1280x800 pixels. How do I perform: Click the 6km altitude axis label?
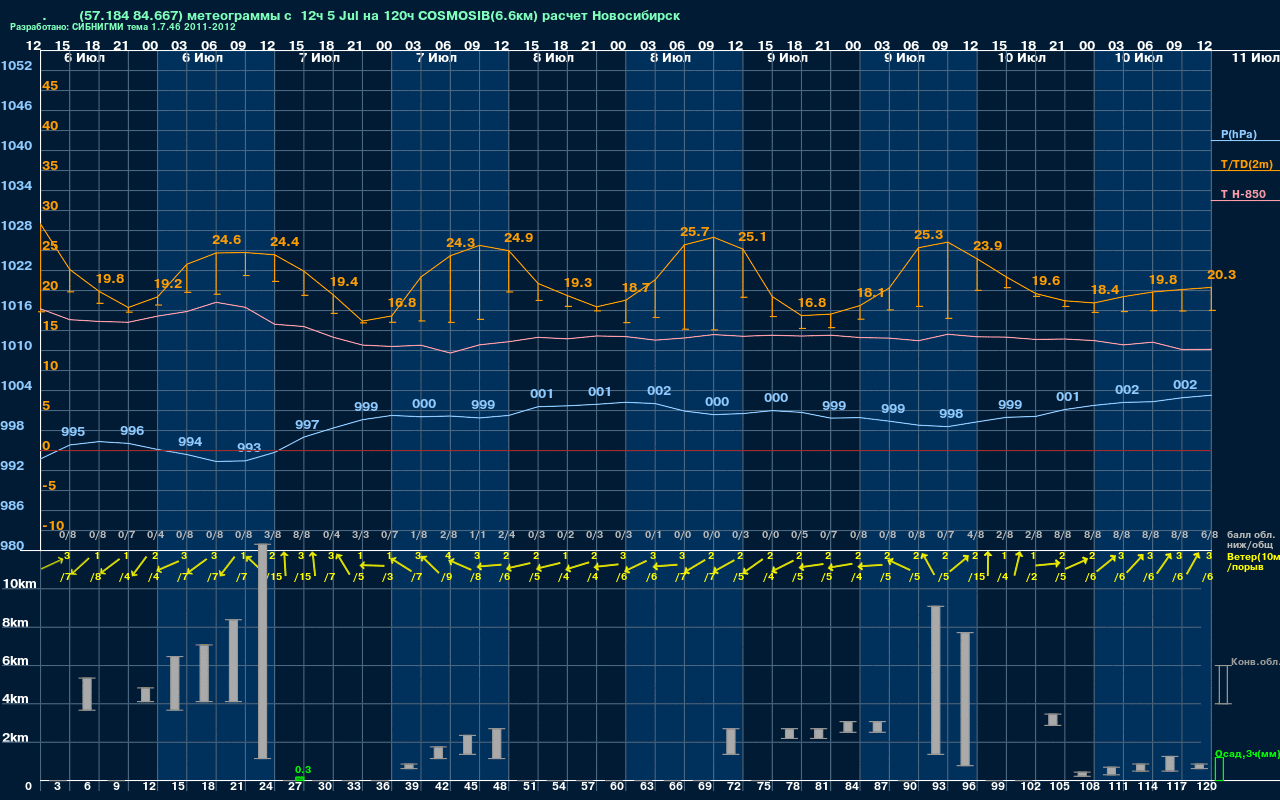tap(15, 662)
